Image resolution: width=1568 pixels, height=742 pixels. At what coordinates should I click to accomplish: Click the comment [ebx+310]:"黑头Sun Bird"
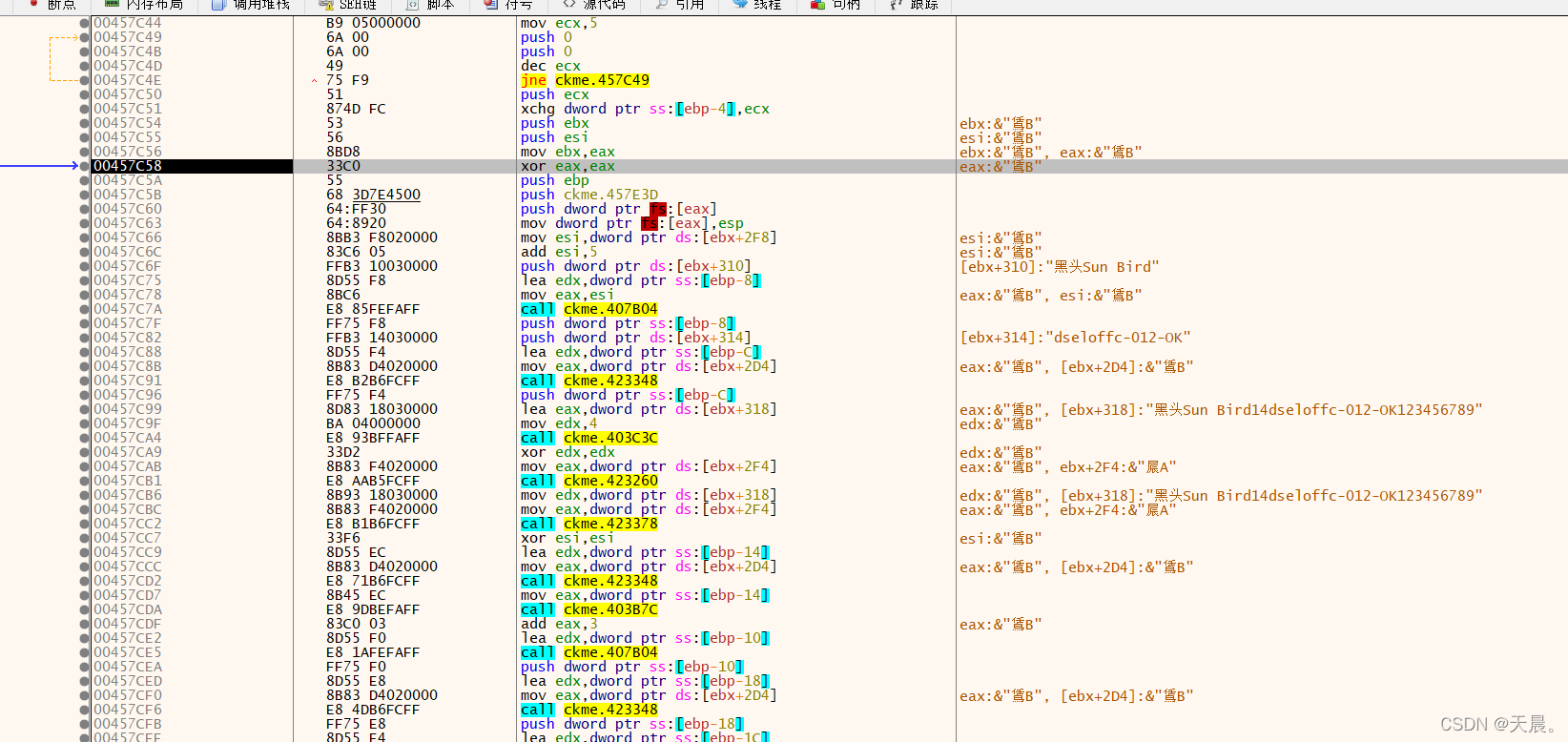pyautogui.click(x=1059, y=266)
